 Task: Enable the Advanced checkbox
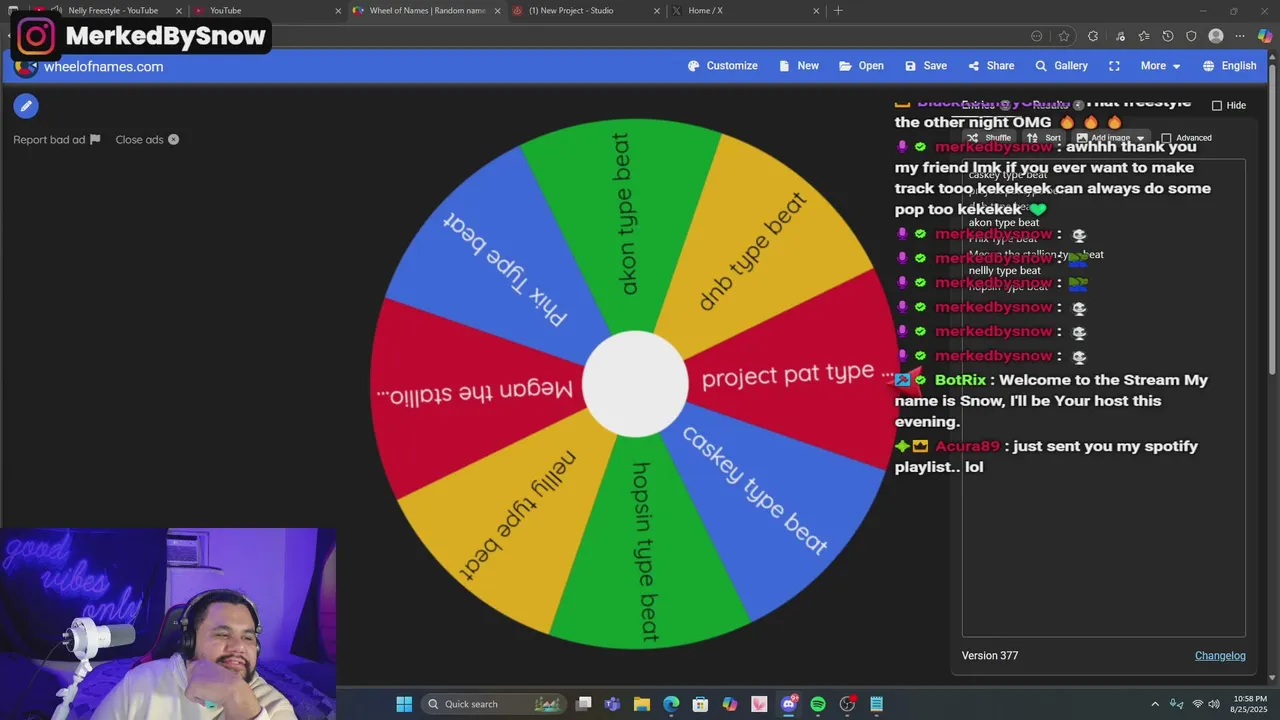(1166, 138)
